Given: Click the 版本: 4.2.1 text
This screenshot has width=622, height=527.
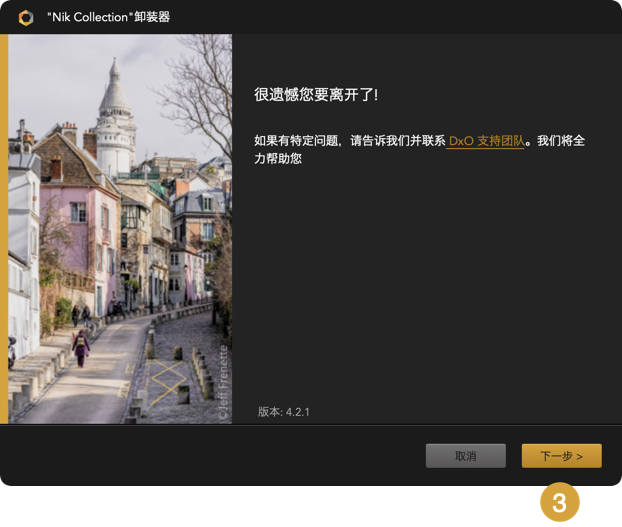Looking at the screenshot, I should [284, 412].
